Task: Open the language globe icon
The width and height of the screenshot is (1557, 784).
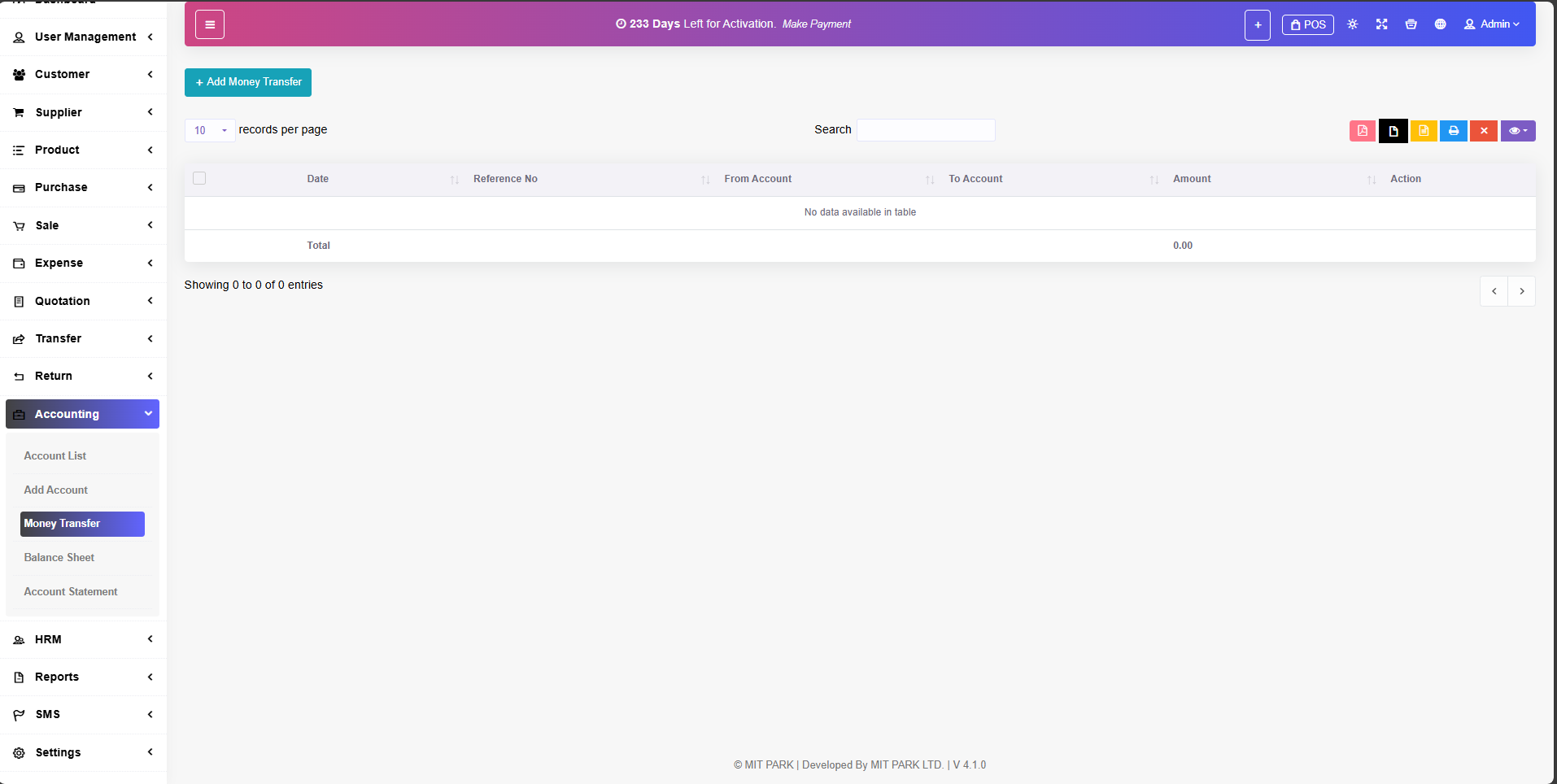Action: pos(1440,24)
